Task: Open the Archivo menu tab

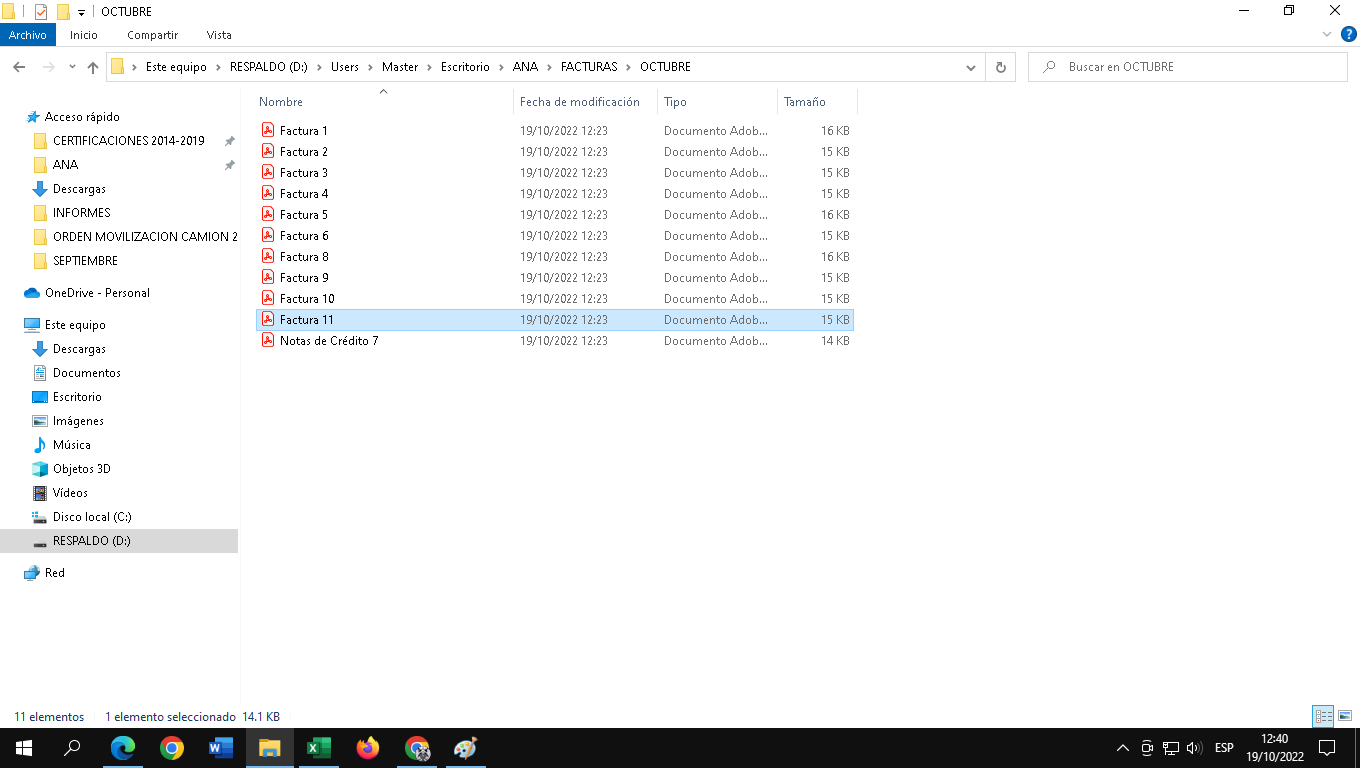Action: 28,35
